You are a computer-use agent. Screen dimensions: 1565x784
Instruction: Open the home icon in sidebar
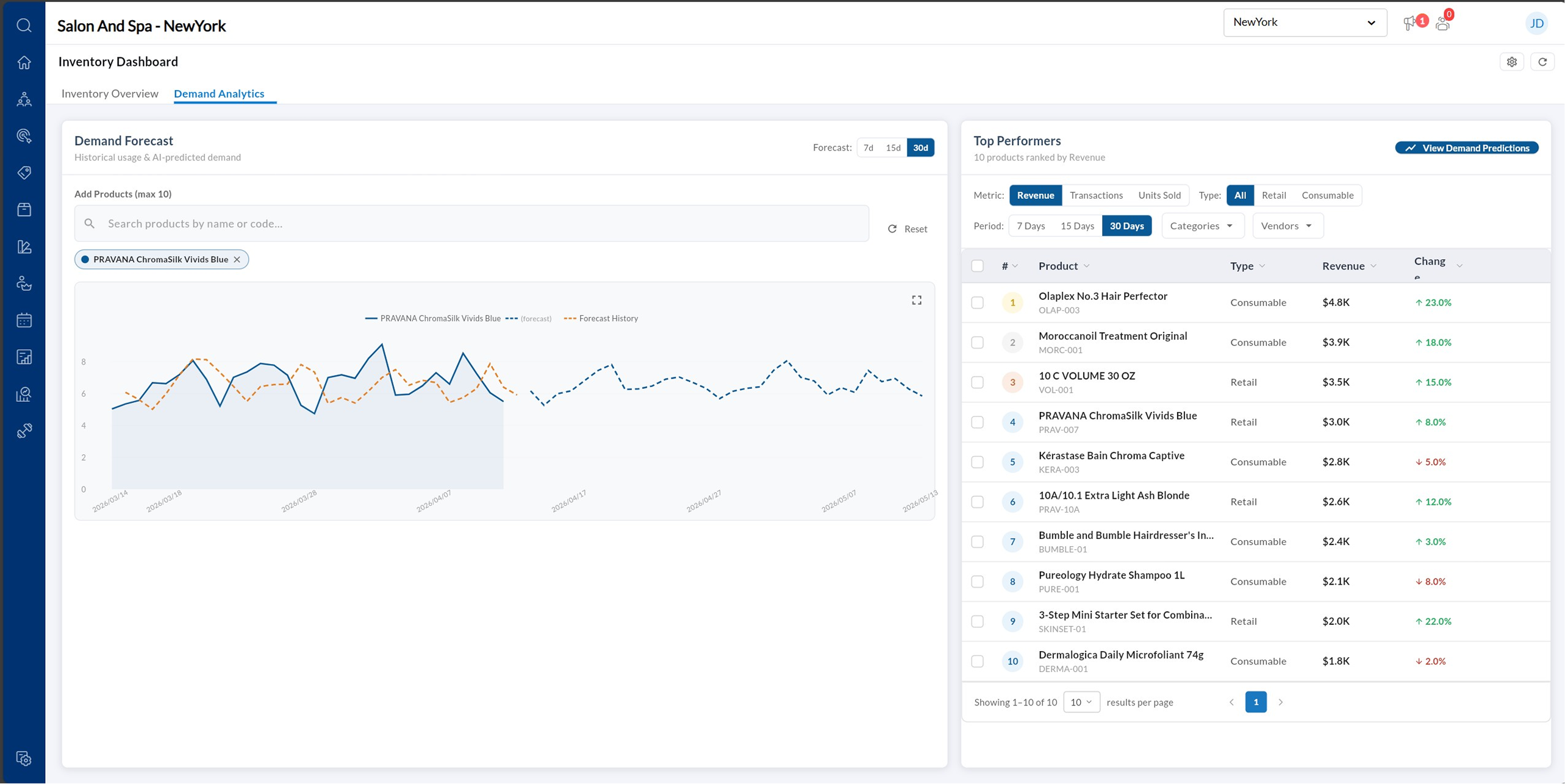coord(24,62)
